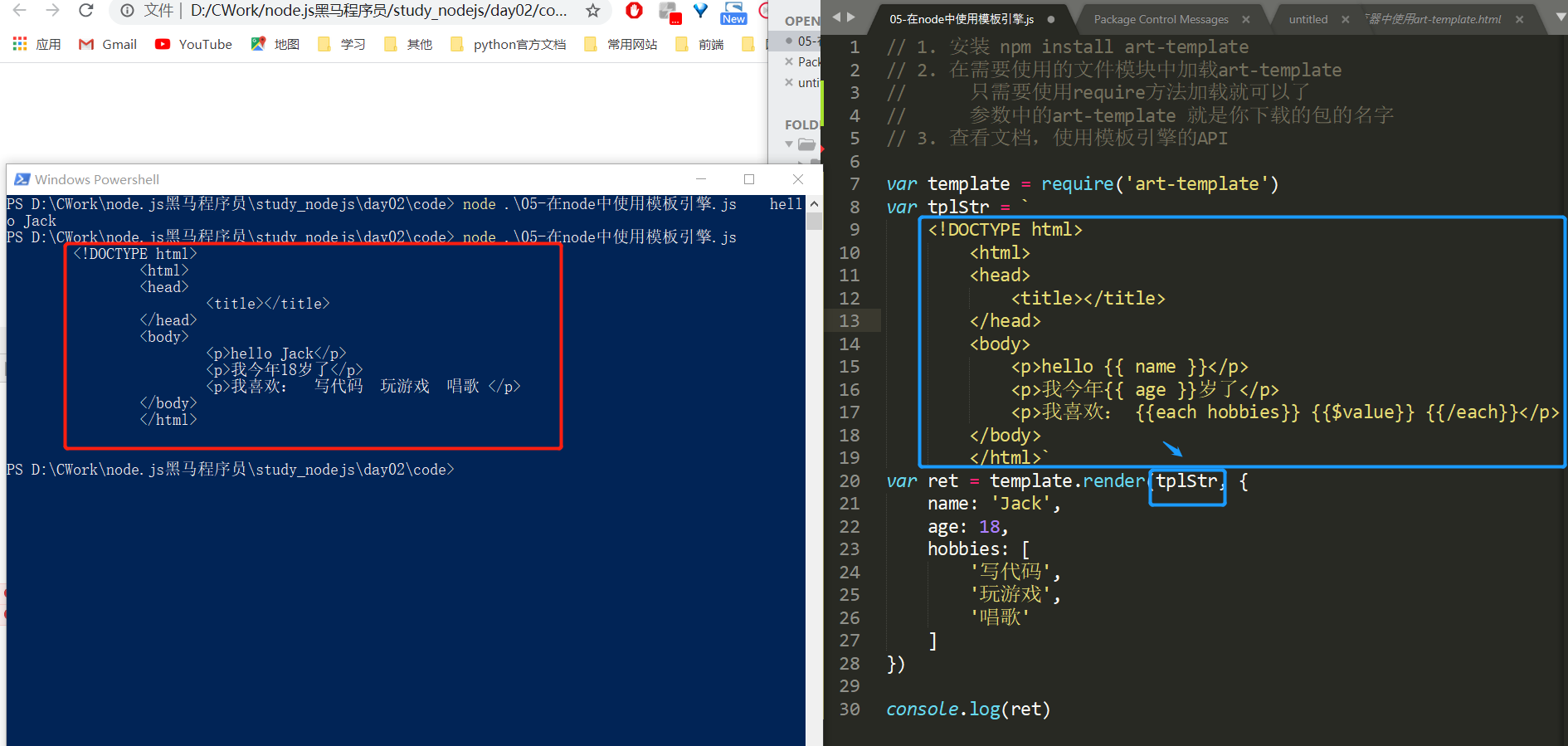The image size is (1568, 746).
Task: Click unsaved dot on 05-在node tab
Action: pyautogui.click(x=1051, y=19)
